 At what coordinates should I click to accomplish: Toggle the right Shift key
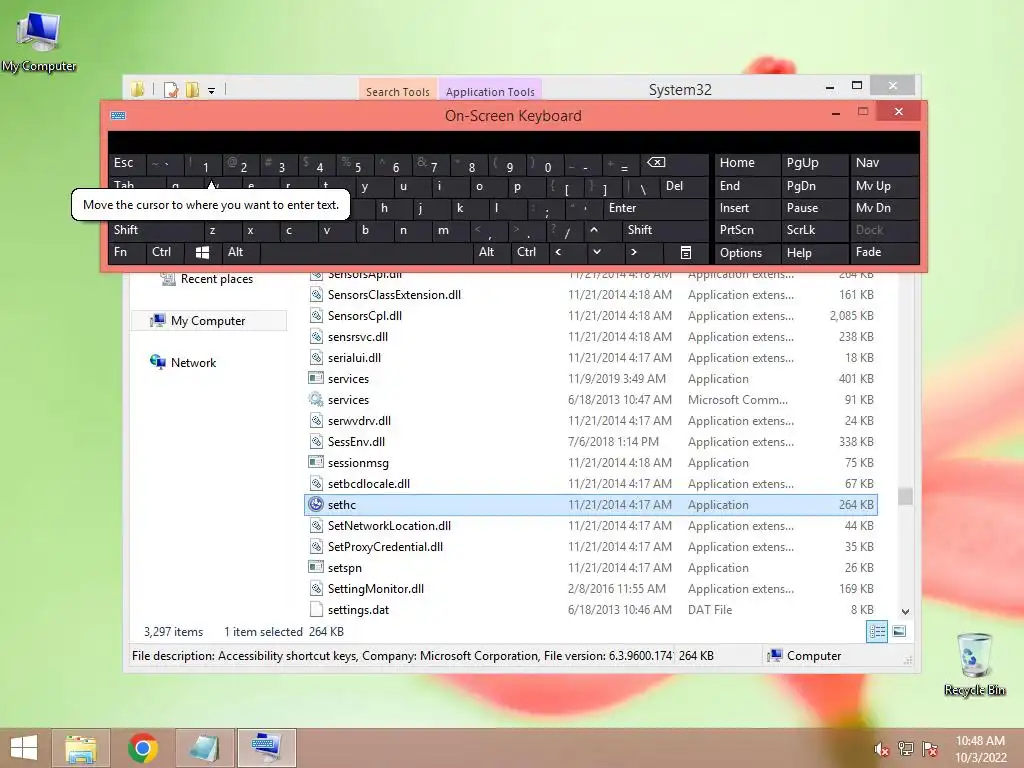(x=664, y=230)
